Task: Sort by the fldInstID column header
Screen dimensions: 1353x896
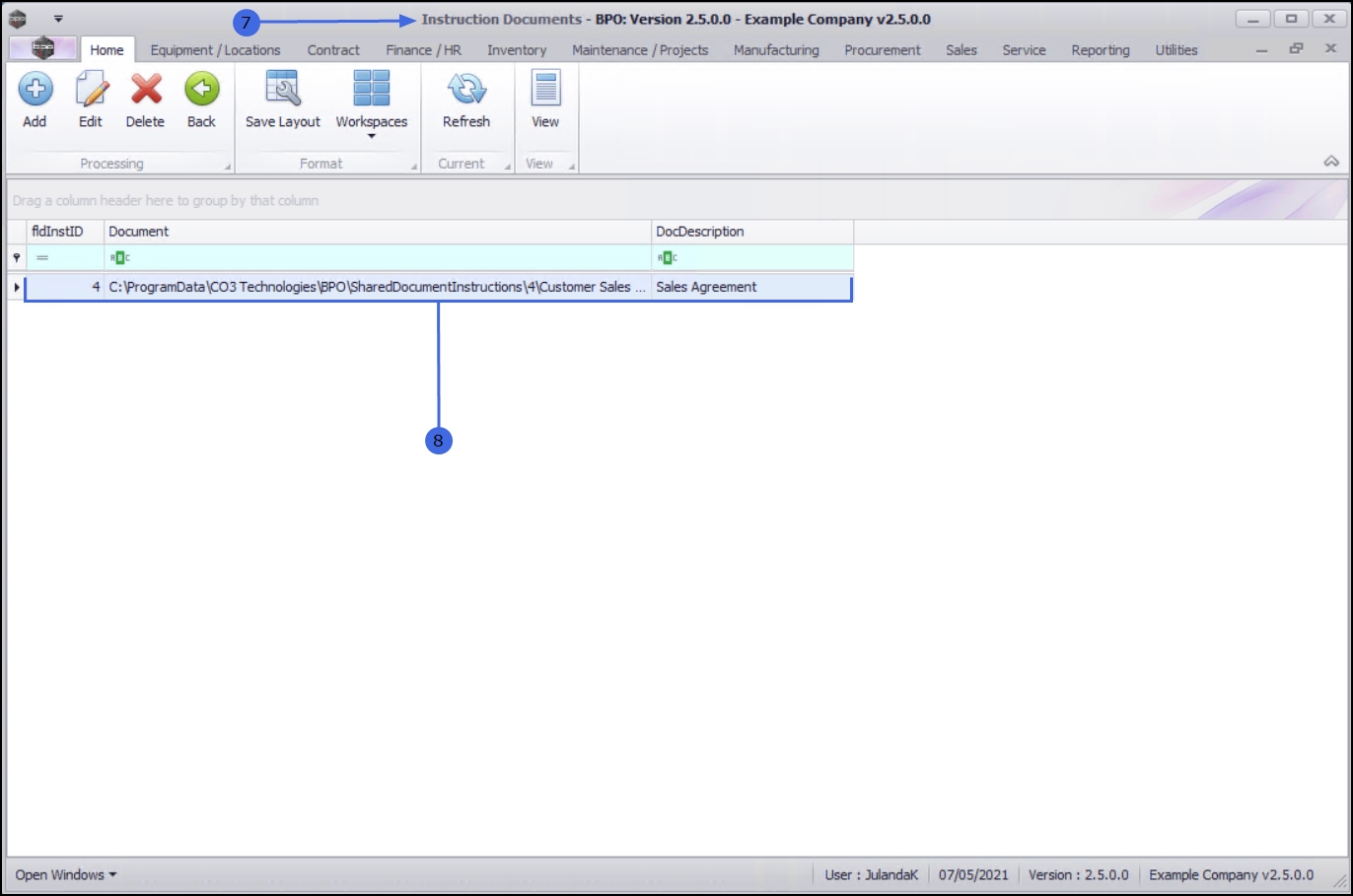Action: (x=65, y=232)
